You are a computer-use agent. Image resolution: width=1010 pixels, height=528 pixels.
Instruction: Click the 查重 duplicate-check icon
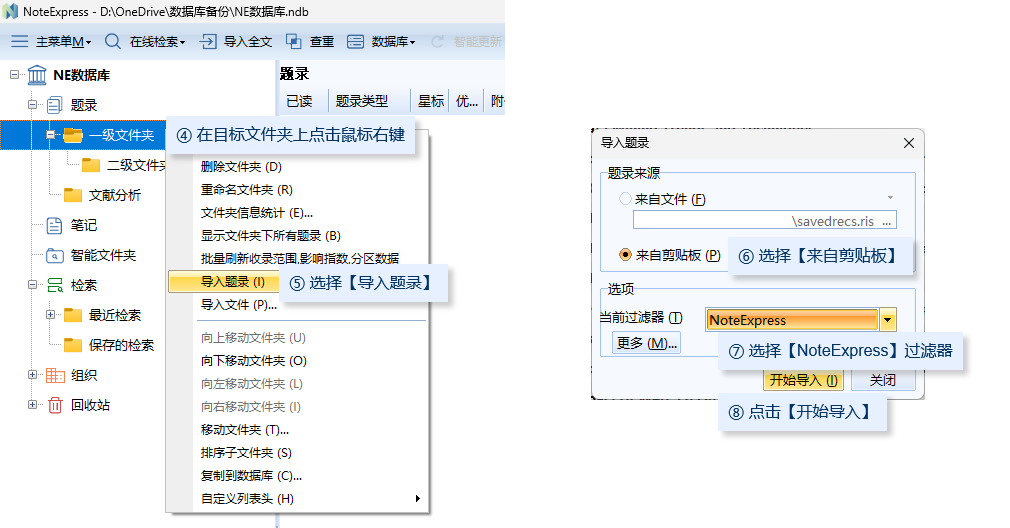click(294, 41)
